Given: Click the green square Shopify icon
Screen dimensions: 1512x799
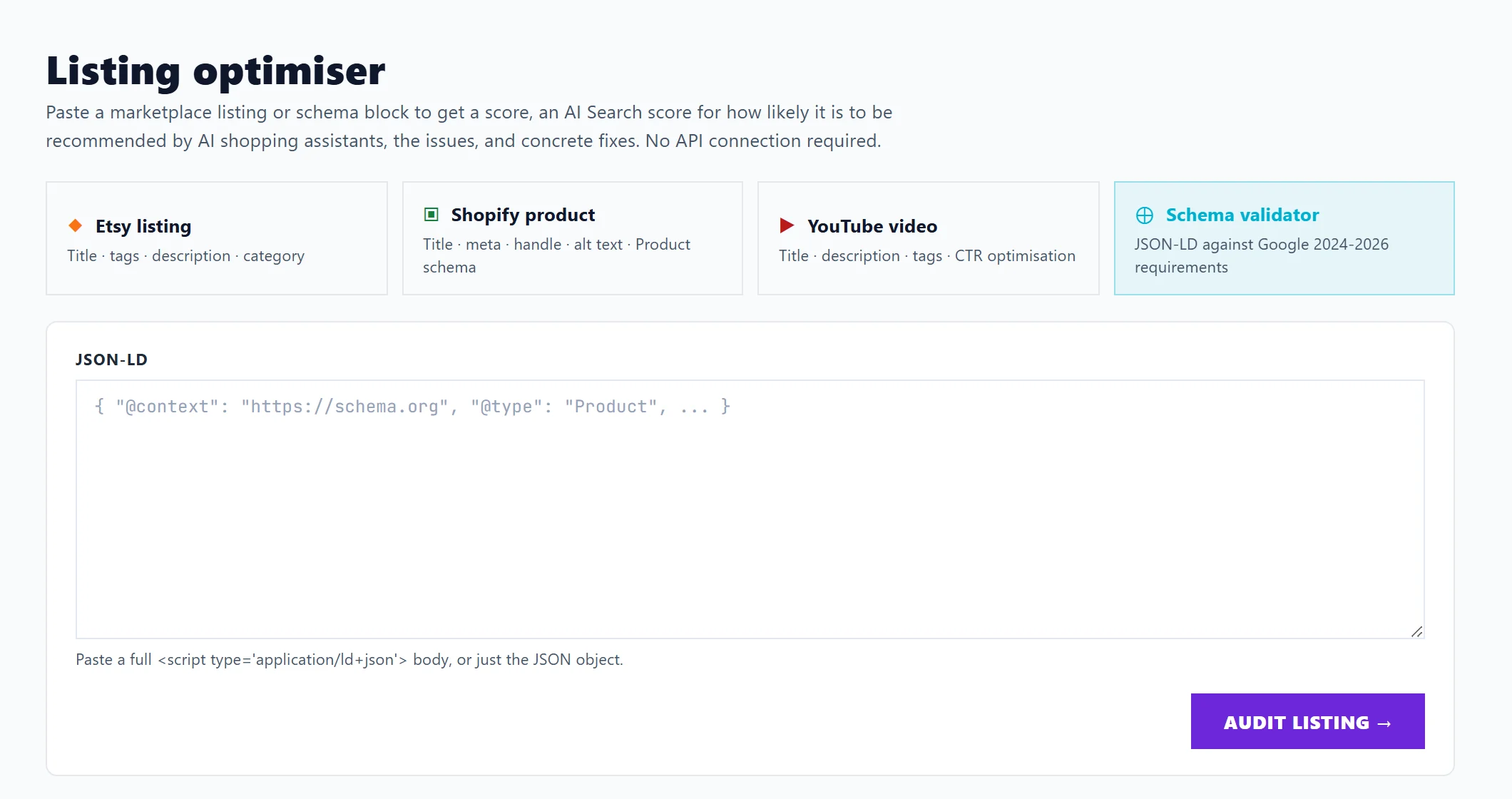Looking at the screenshot, I should (x=431, y=214).
